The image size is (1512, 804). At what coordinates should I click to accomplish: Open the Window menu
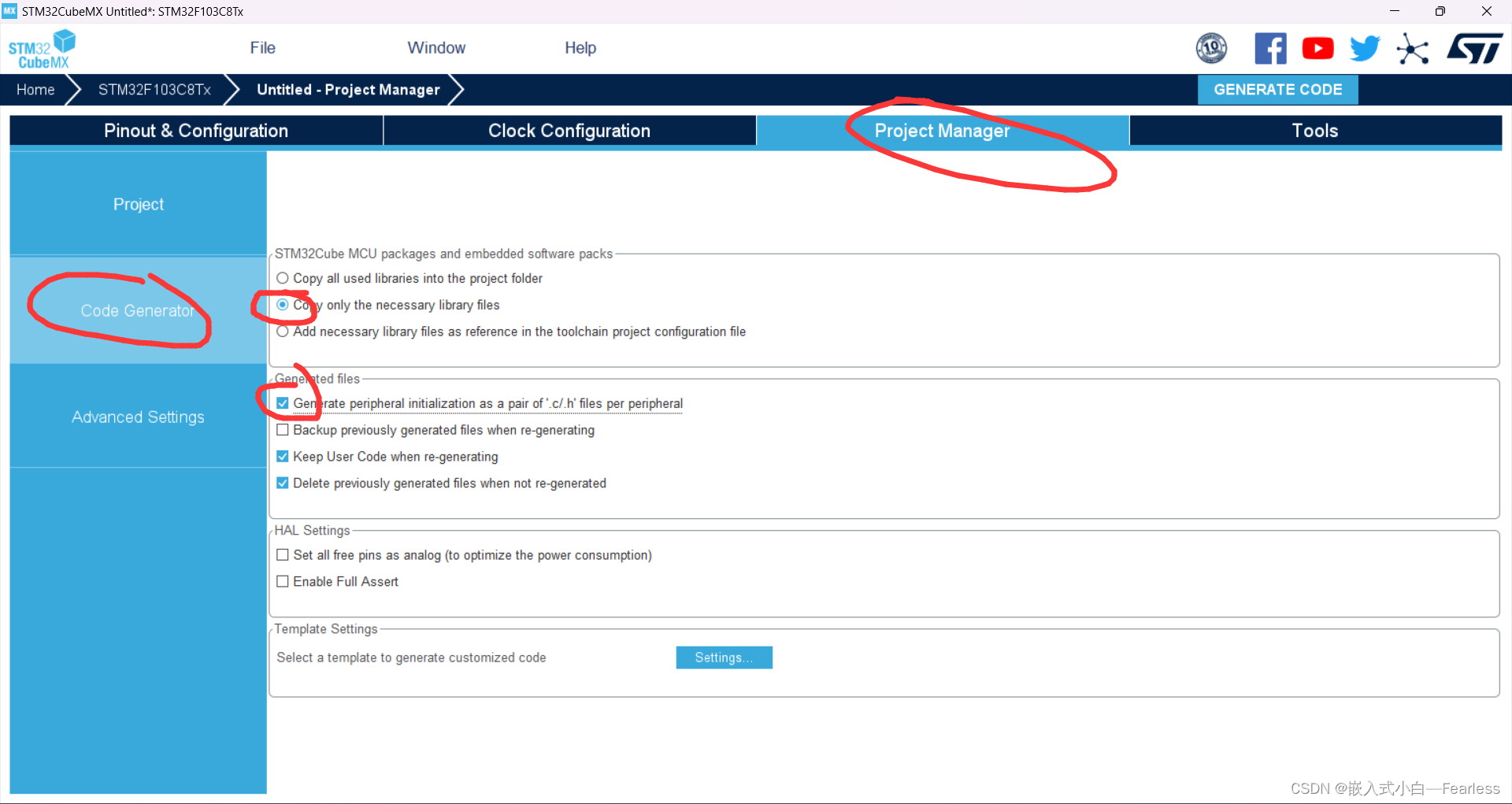tap(436, 48)
